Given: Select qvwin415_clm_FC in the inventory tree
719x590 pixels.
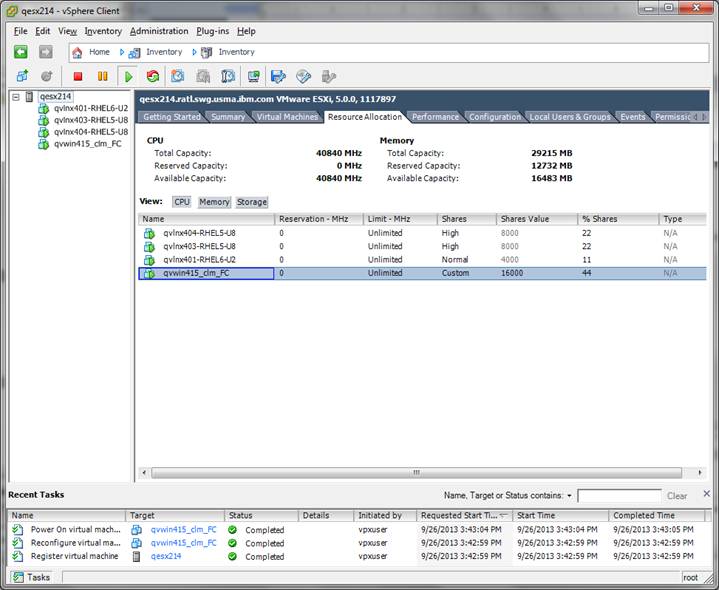Looking at the screenshot, I should (88, 144).
